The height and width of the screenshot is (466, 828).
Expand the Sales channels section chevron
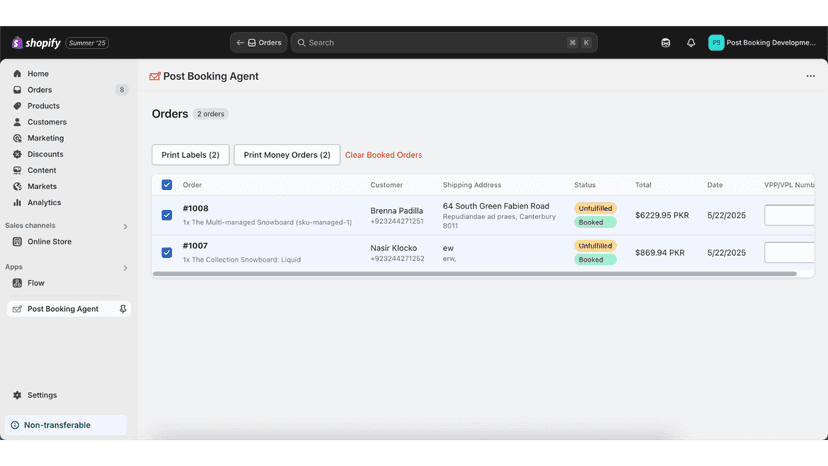pyautogui.click(x=125, y=226)
